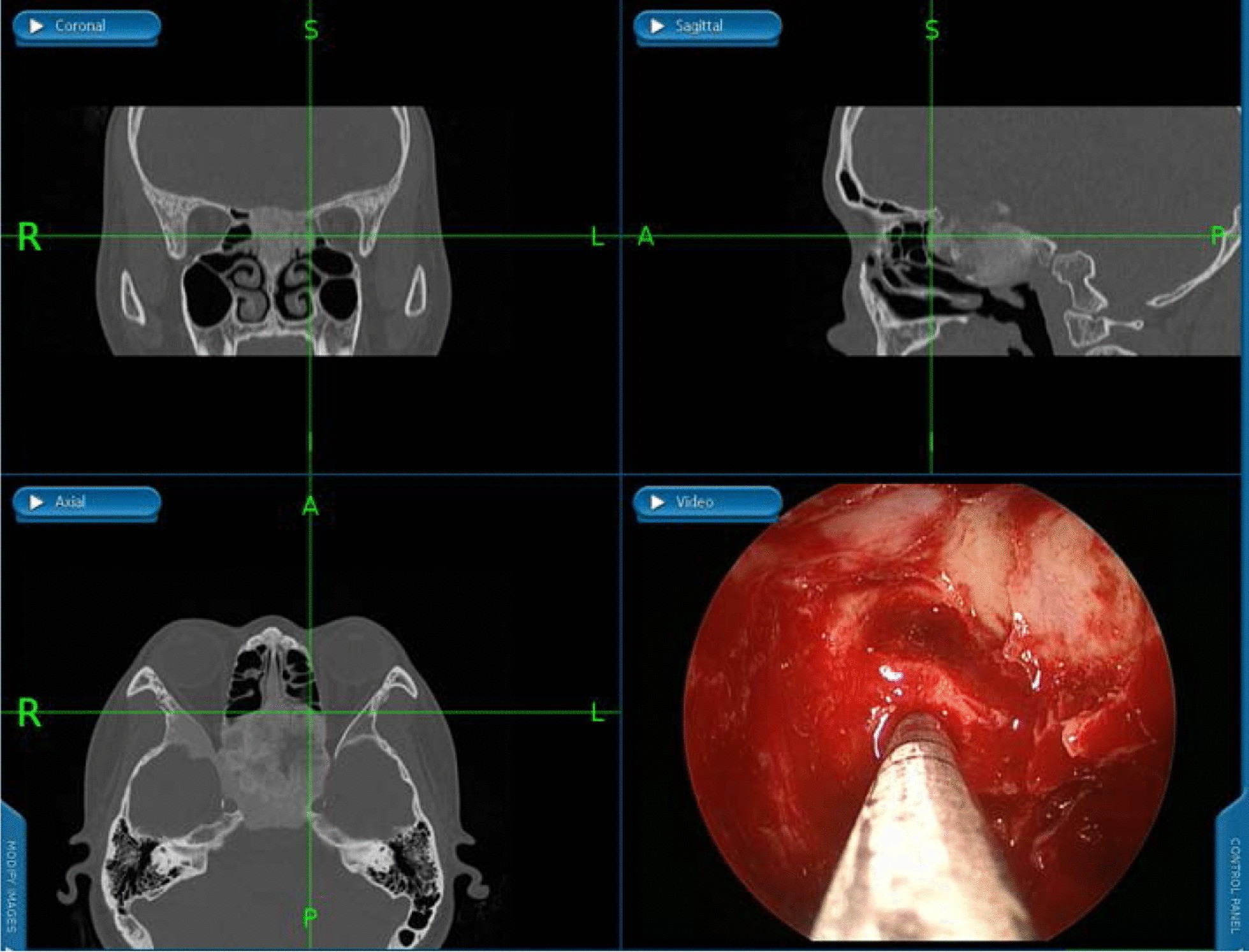1249x952 pixels.
Task: Click the R label in axial view
Action: pos(29,712)
